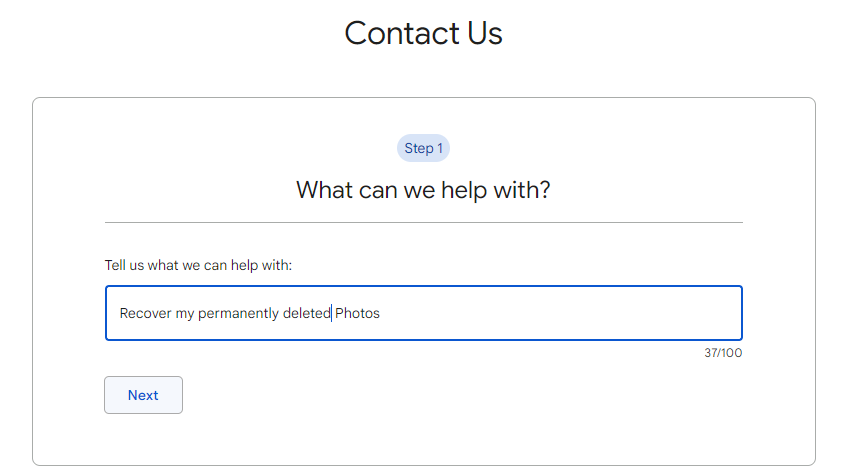Click empty space at right end of input field
848x472 pixels.
650,313
